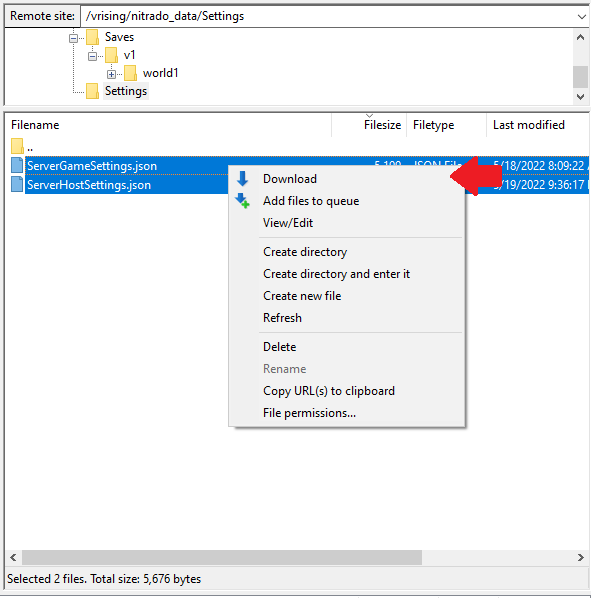
Task: Click the Download arrow icon in context menu
Action: (242, 178)
